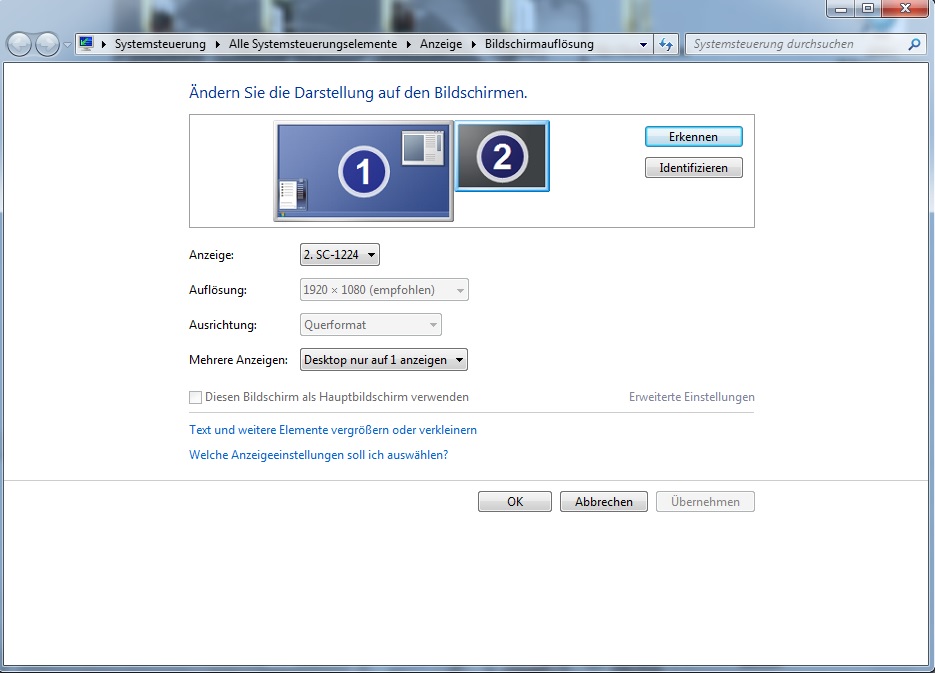Open the Auflösung dropdown 1920 × 1080
Image resolution: width=935 pixels, height=673 pixels.
tap(384, 290)
